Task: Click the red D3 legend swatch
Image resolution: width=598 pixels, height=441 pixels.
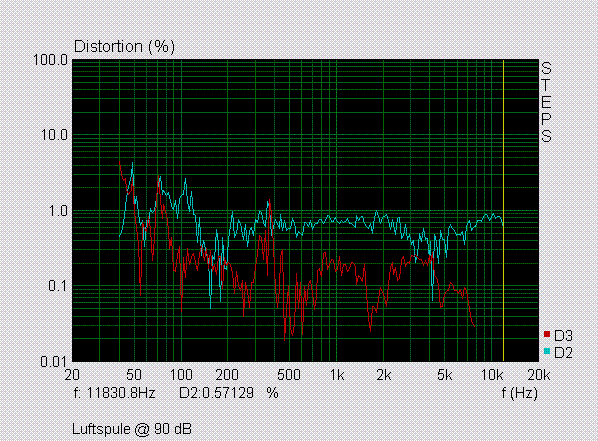Action: (x=547, y=334)
